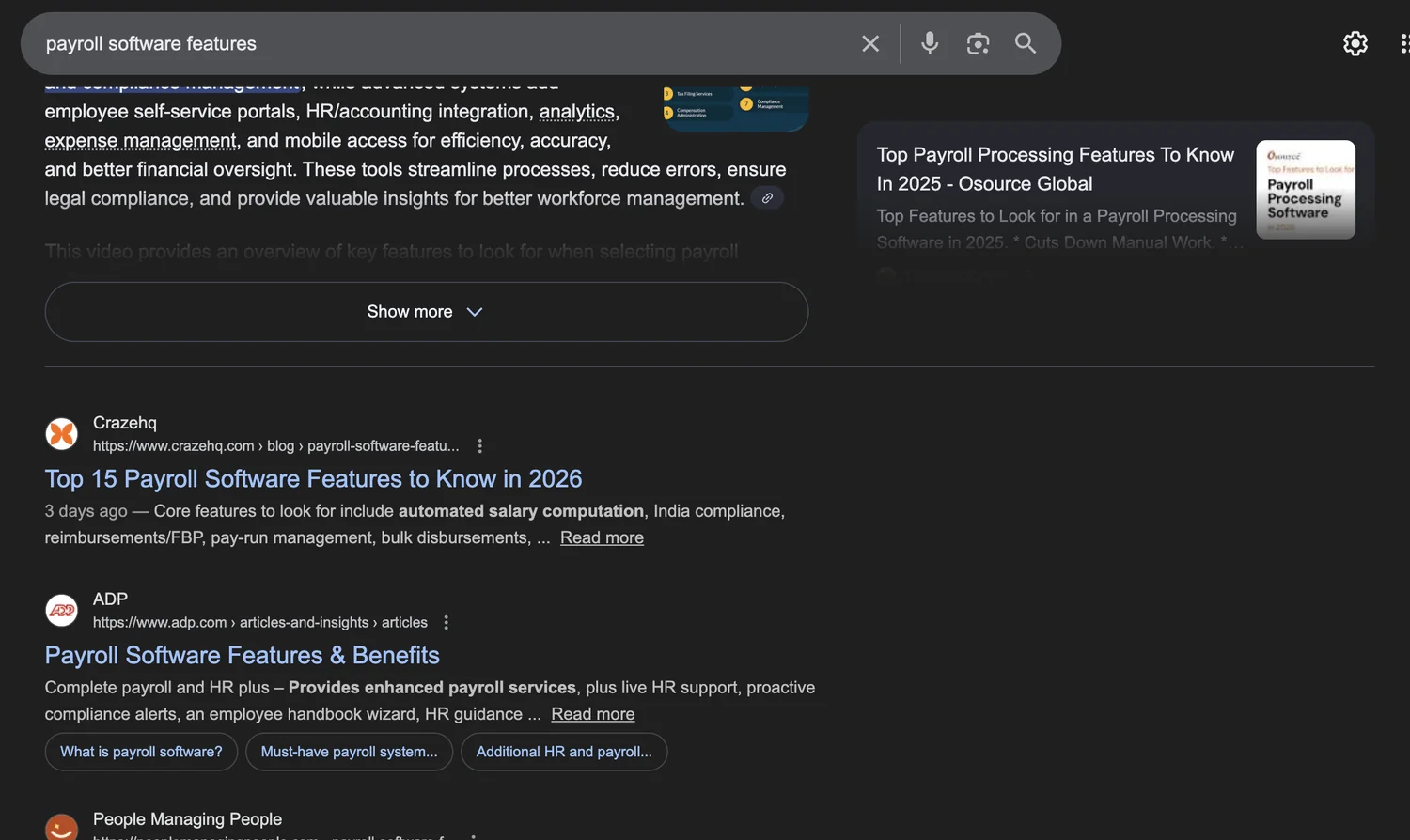Image resolution: width=1410 pixels, height=840 pixels.
Task: Click the Crazehq site favicon
Action: [x=62, y=434]
